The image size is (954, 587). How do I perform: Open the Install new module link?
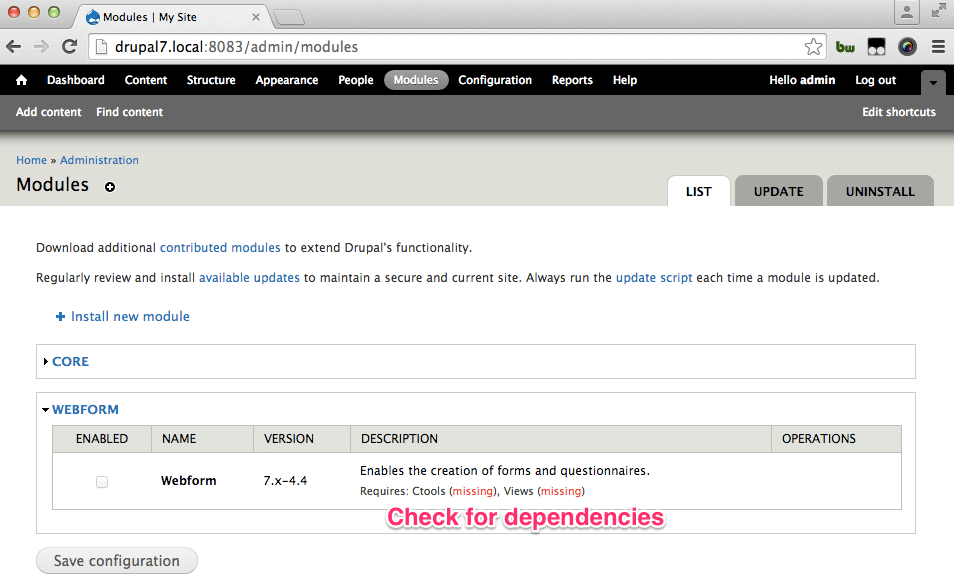coord(130,316)
